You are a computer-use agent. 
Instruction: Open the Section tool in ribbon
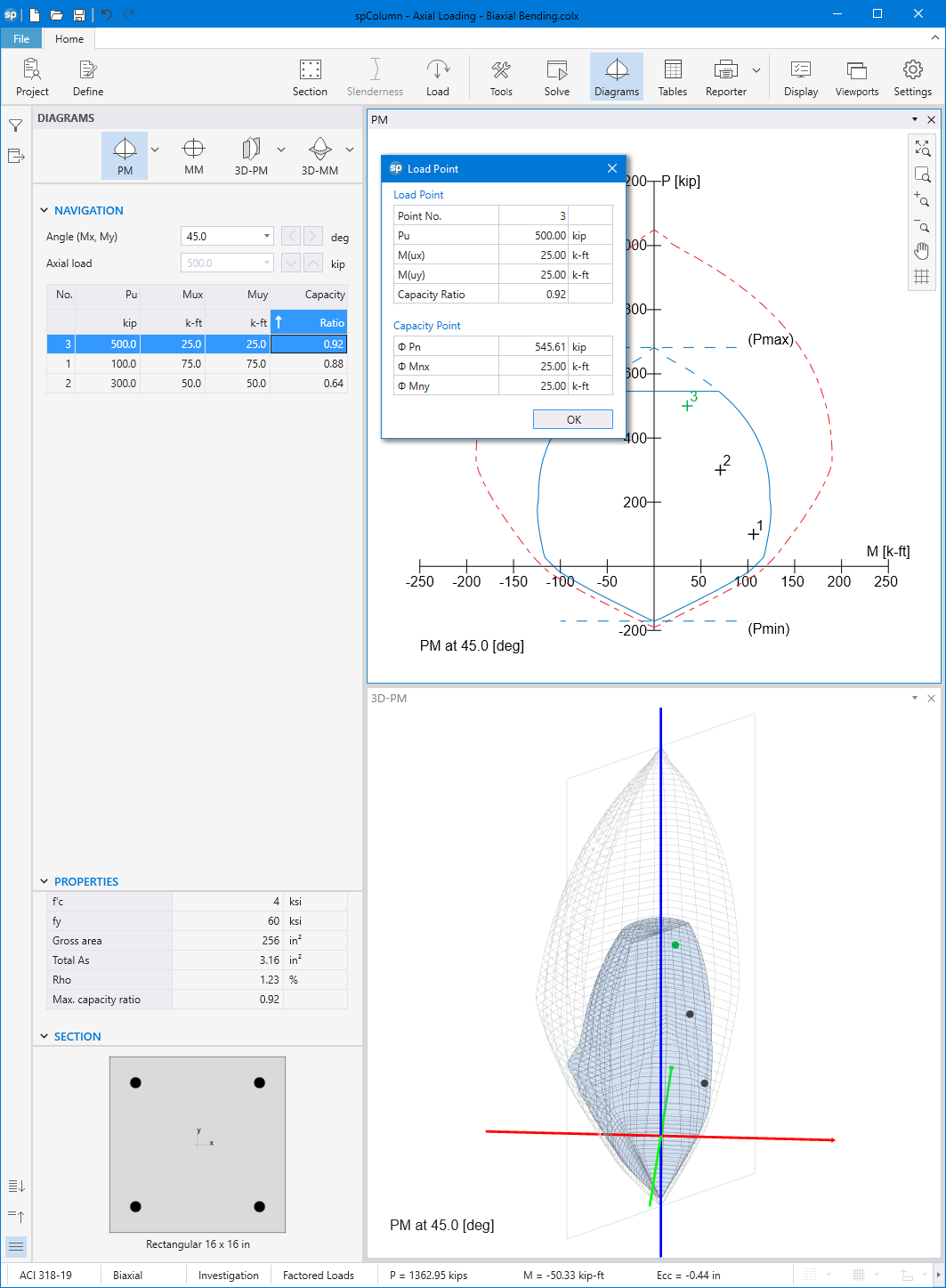click(x=310, y=77)
